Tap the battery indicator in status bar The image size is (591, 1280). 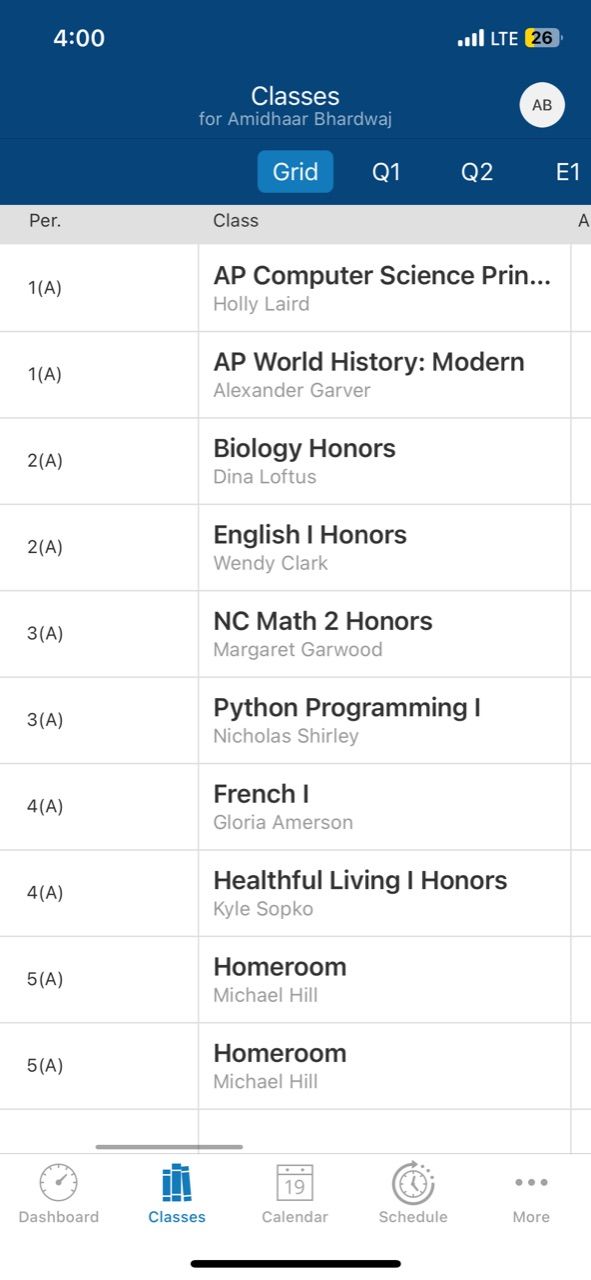click(x=543, y=39)
